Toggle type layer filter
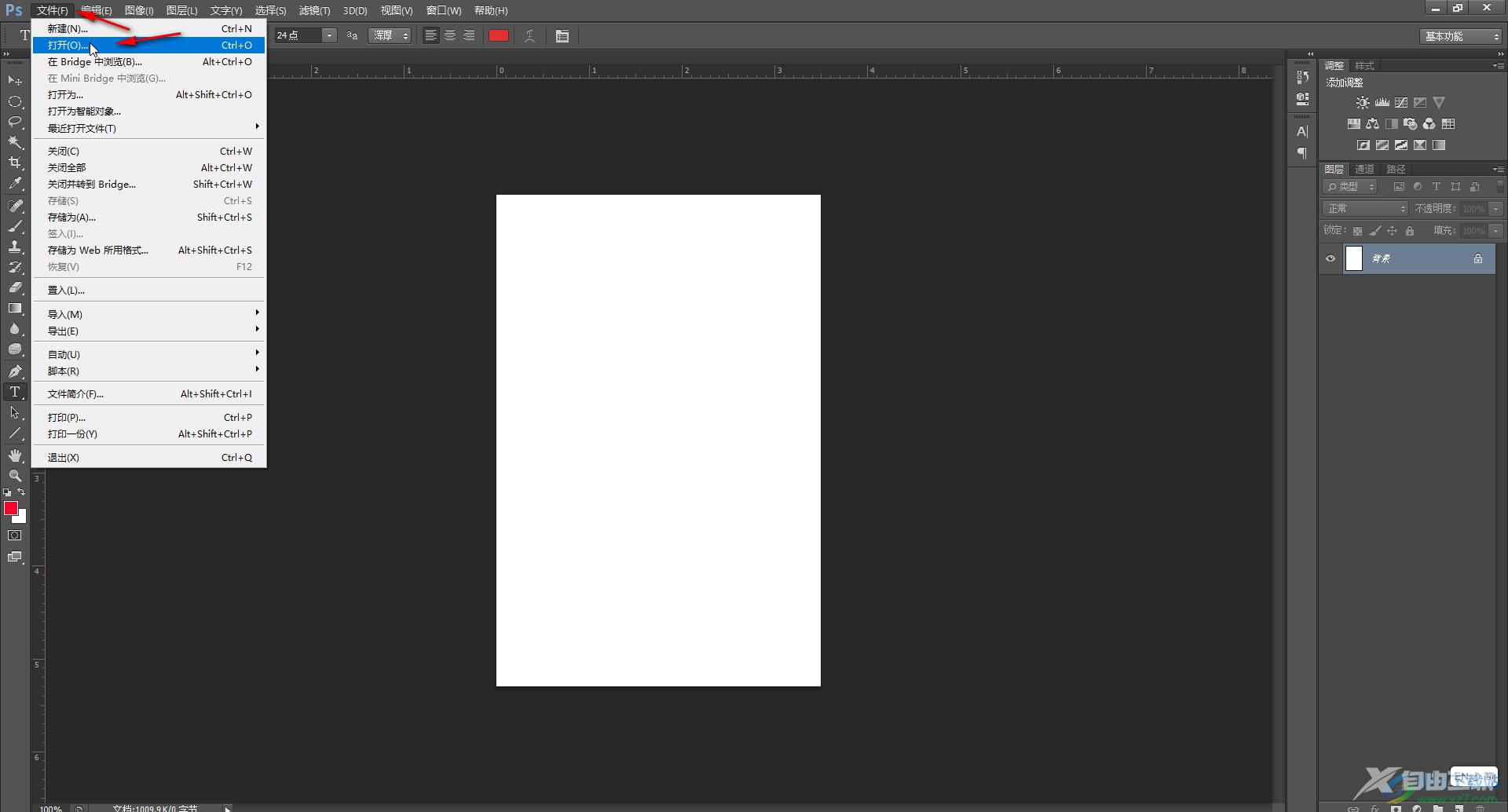Image resolution: width=1508 pixels, height=812 pixels. point(1437,187)
